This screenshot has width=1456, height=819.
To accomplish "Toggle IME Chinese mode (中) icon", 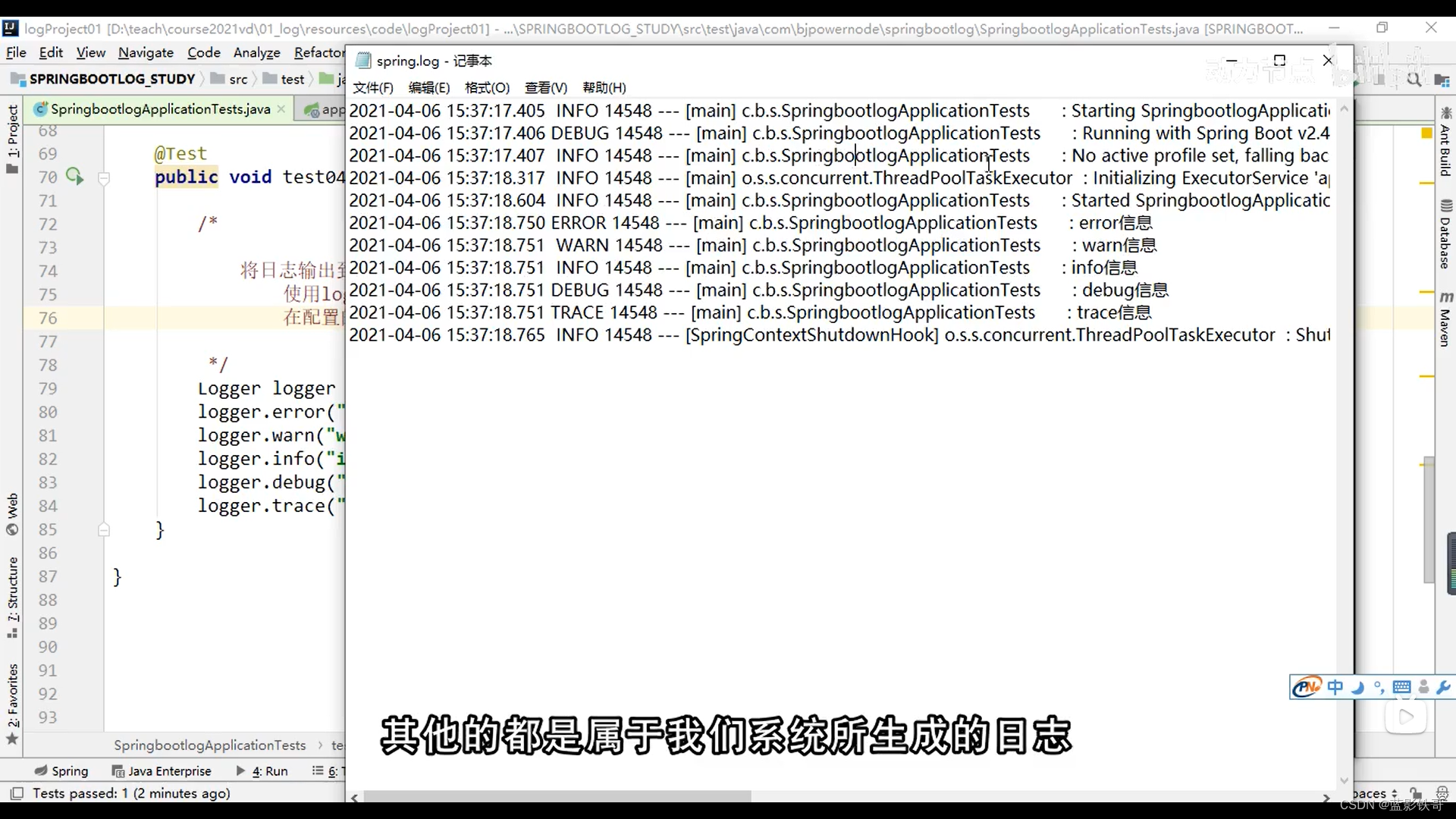I will [1335, 687].
